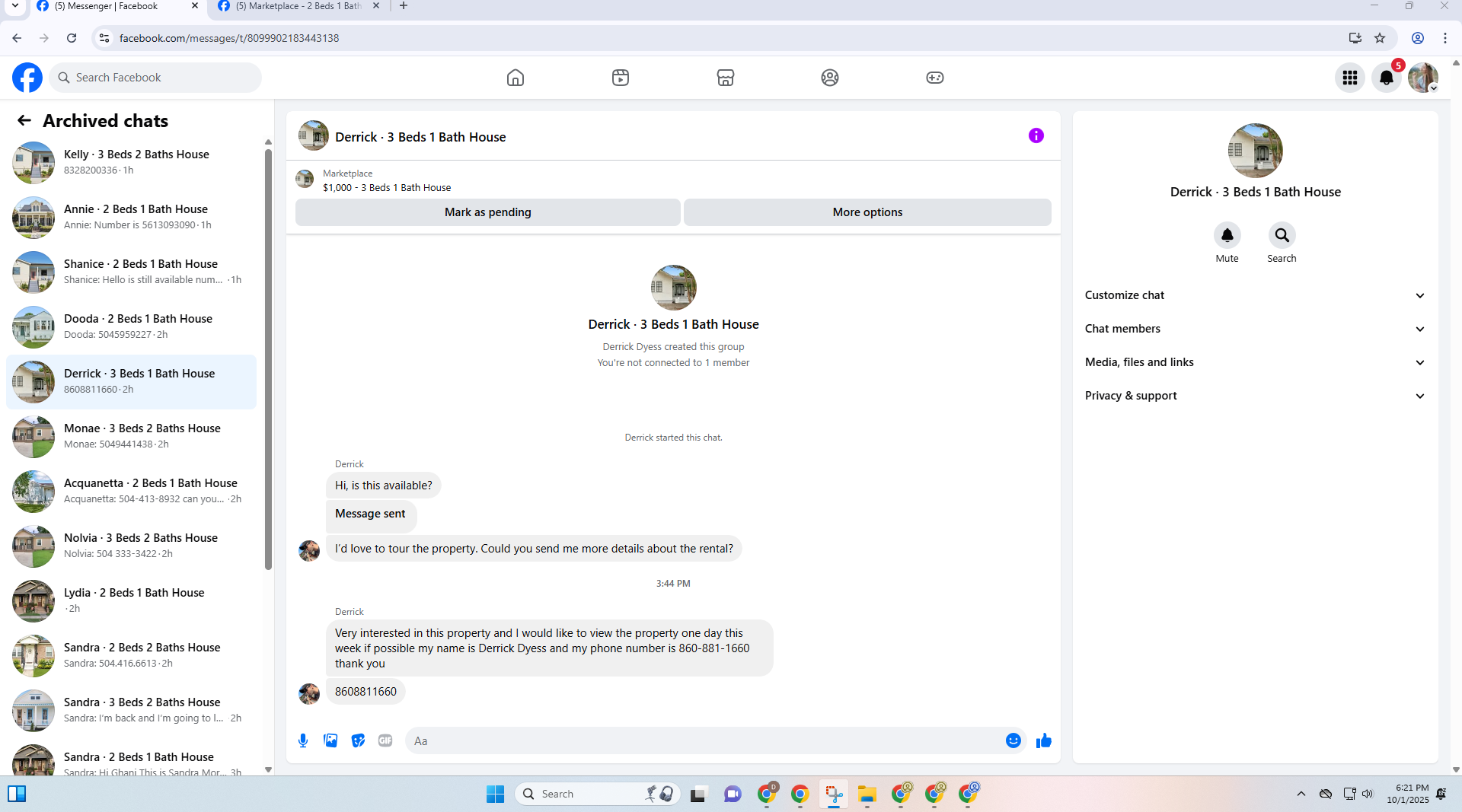The width and height of the screenshot is (1462, 812).
Task: Open a new Chrome tab
Action: coord(404,6)
